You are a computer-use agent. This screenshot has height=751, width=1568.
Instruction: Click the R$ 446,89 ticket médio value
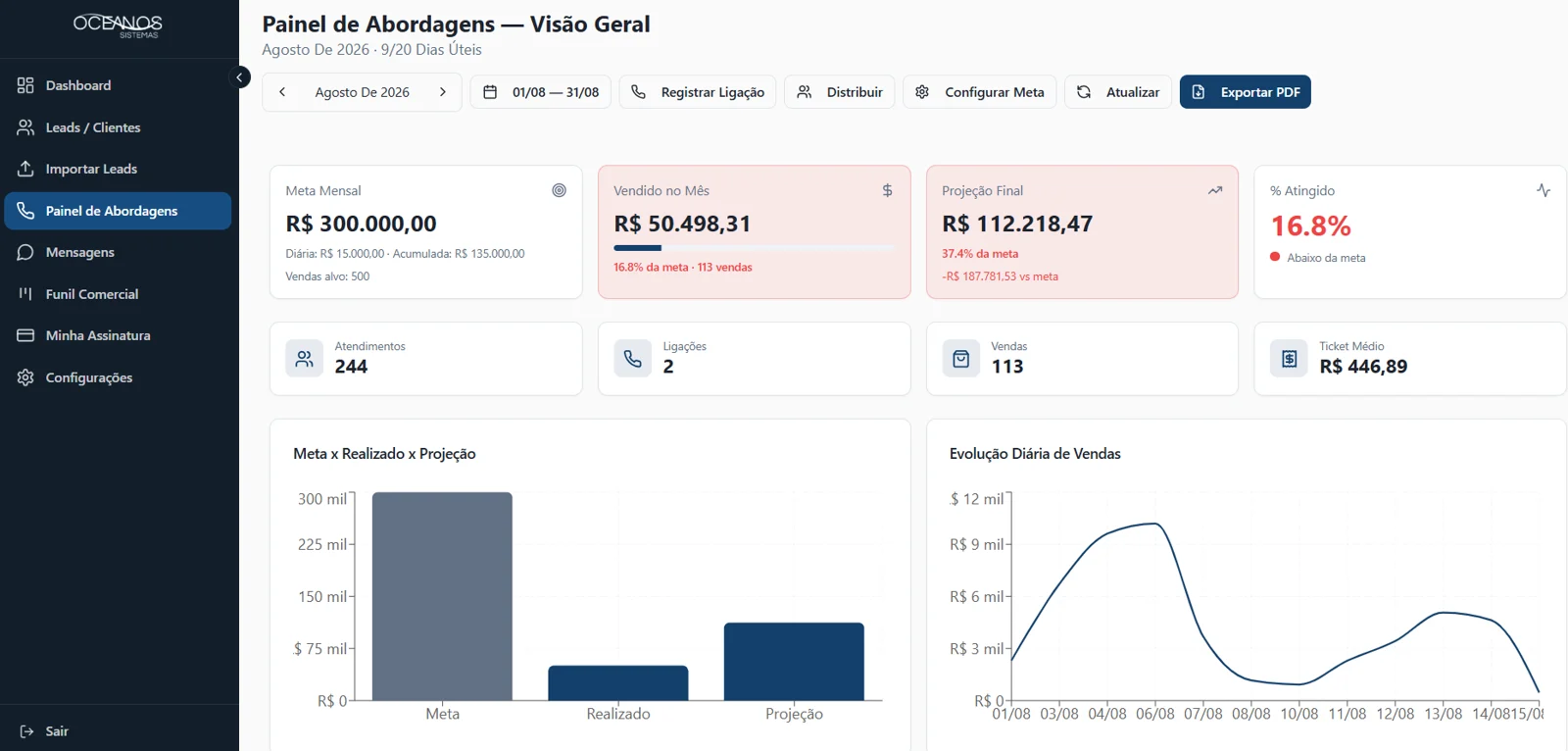(1363, 367)
